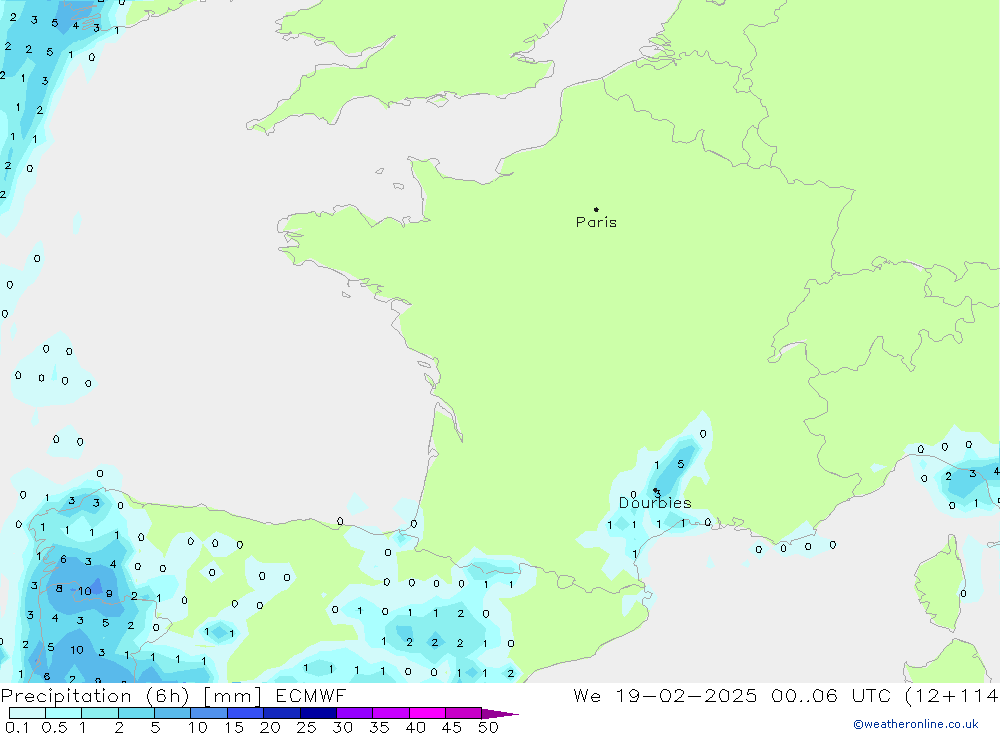The height and width of the screenshot is (733, 1000).
Task: Click the 25 legend scale label
Action: [306, 727]
